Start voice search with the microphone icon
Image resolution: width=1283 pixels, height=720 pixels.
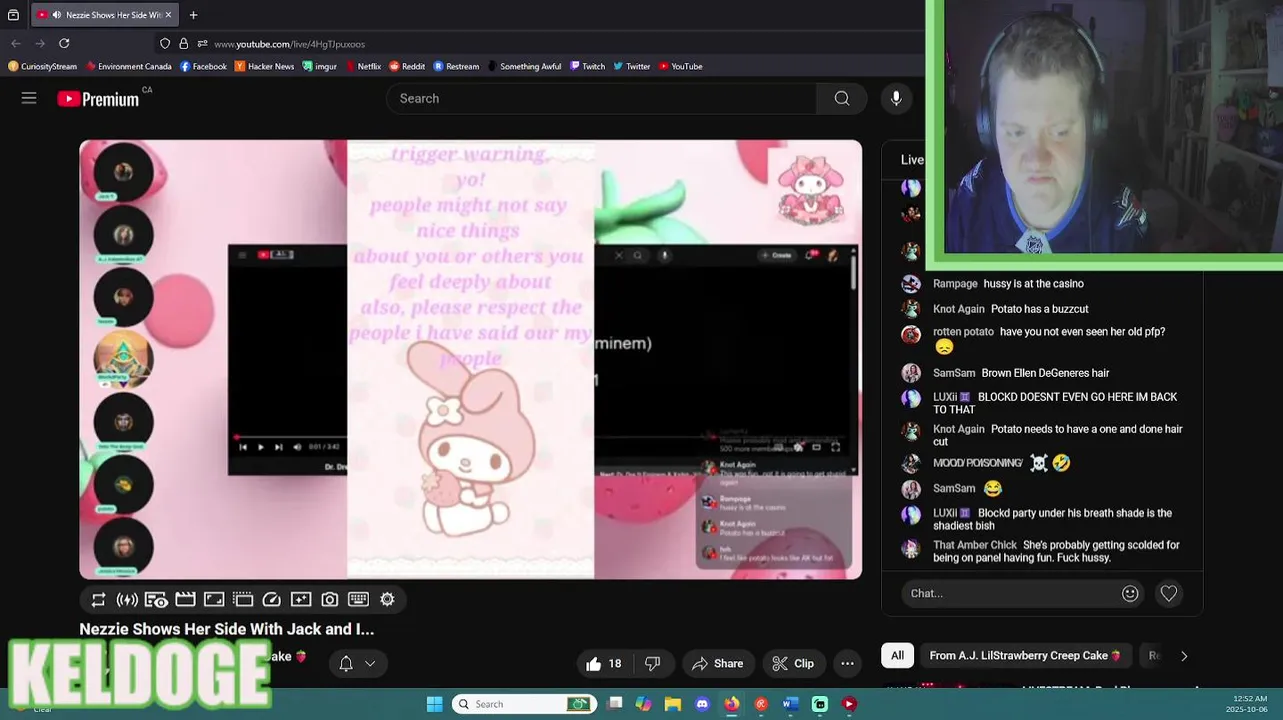896,98
